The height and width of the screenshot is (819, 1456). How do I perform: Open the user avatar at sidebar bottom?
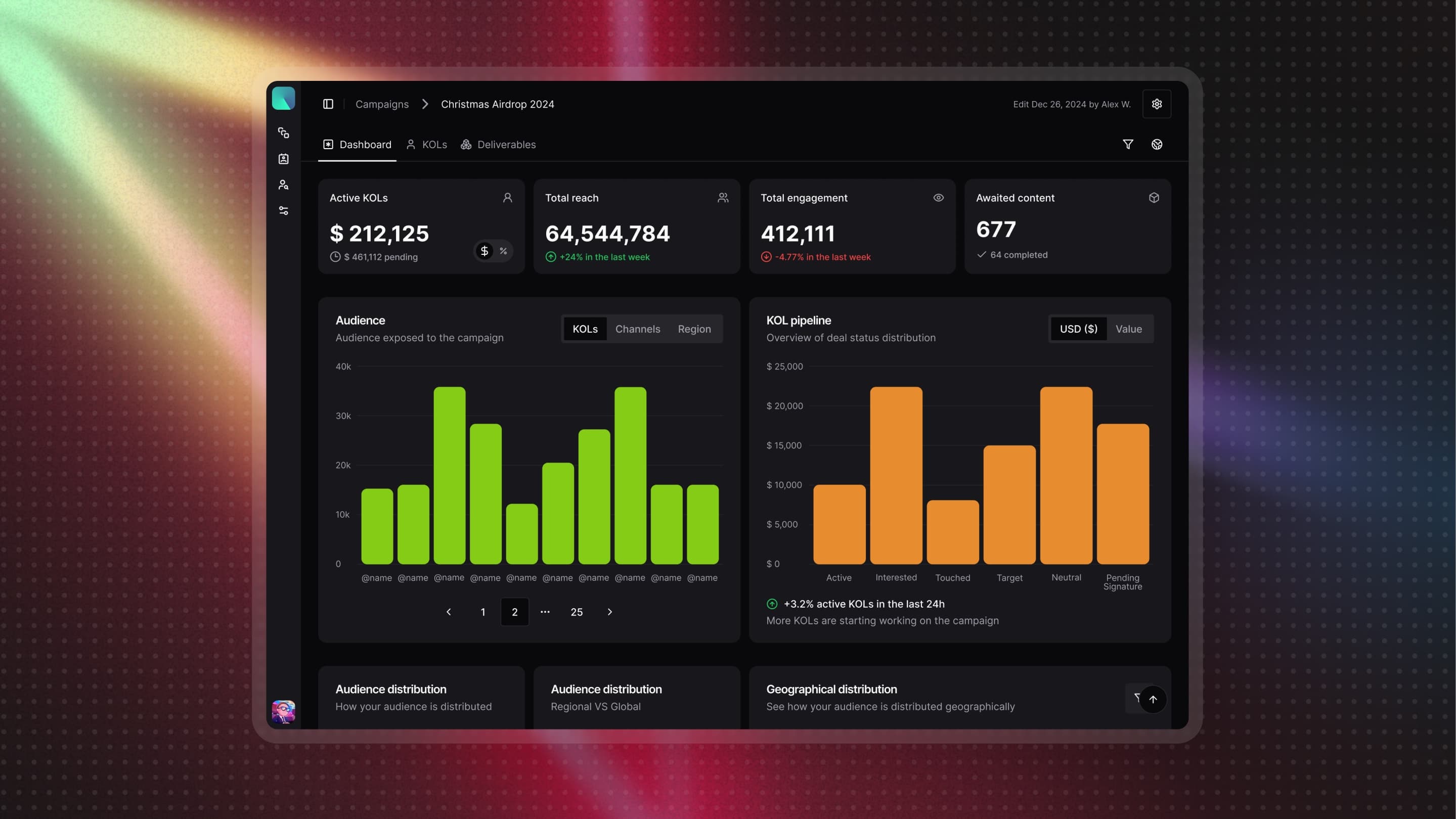pos(283,712)
